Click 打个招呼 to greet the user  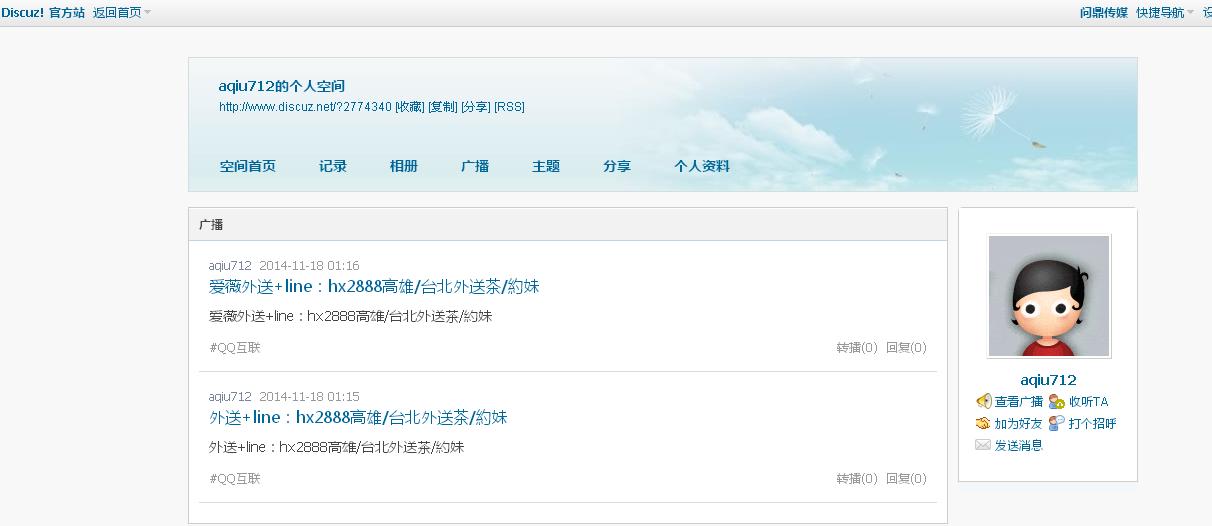click(x=1093, y=423)
